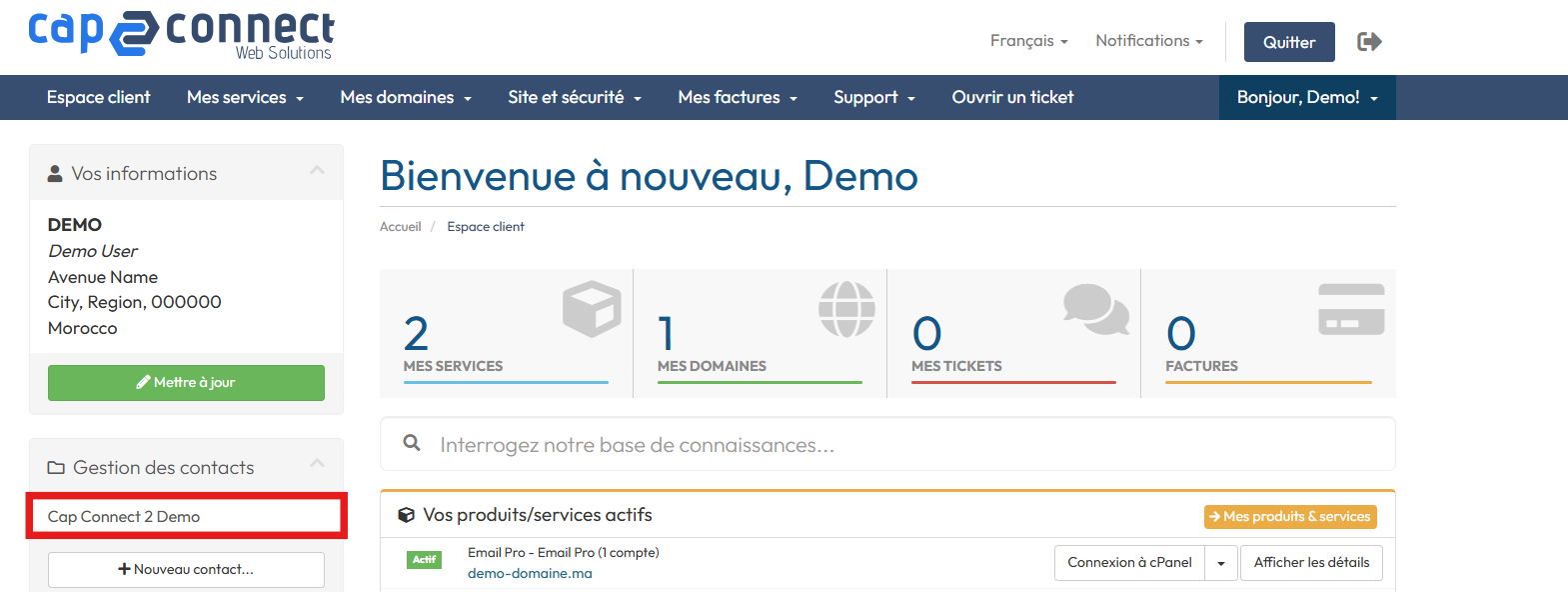Click the user icon beside Vos informations
Screen dimensions: 1568x592
[x=55, y=174]
